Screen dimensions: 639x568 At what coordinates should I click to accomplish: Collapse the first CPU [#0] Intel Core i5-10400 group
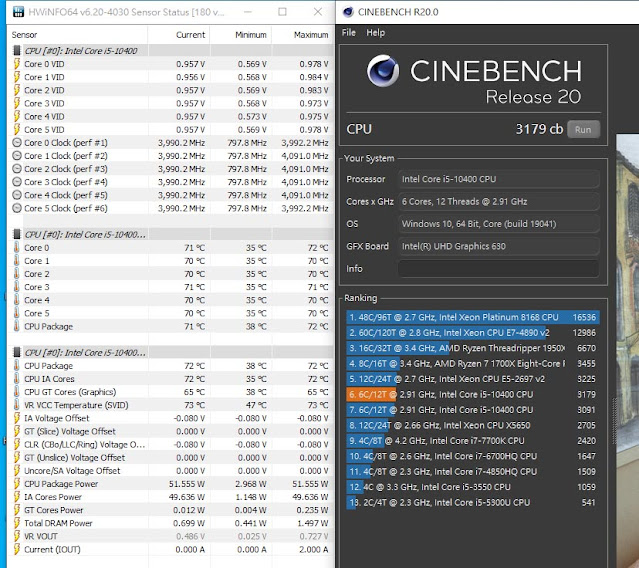pyautogui.click(x=17, y=50)
